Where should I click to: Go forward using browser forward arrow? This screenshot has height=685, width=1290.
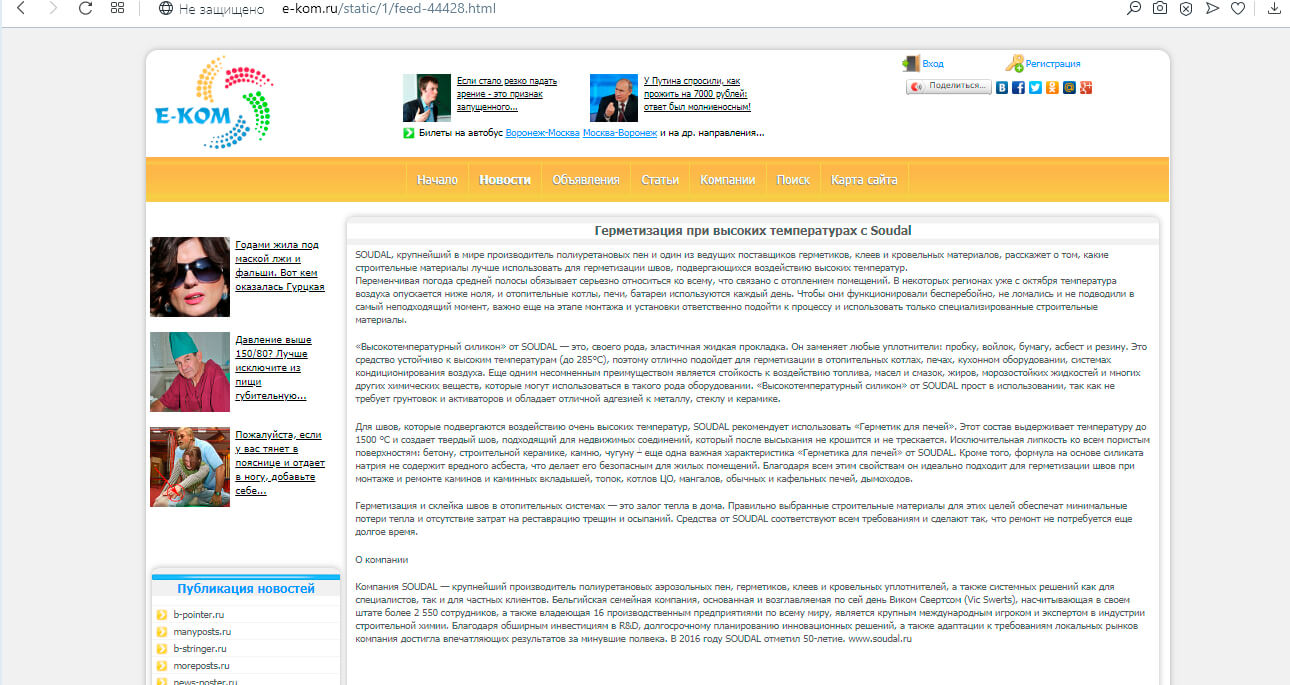tap(52, 9)
